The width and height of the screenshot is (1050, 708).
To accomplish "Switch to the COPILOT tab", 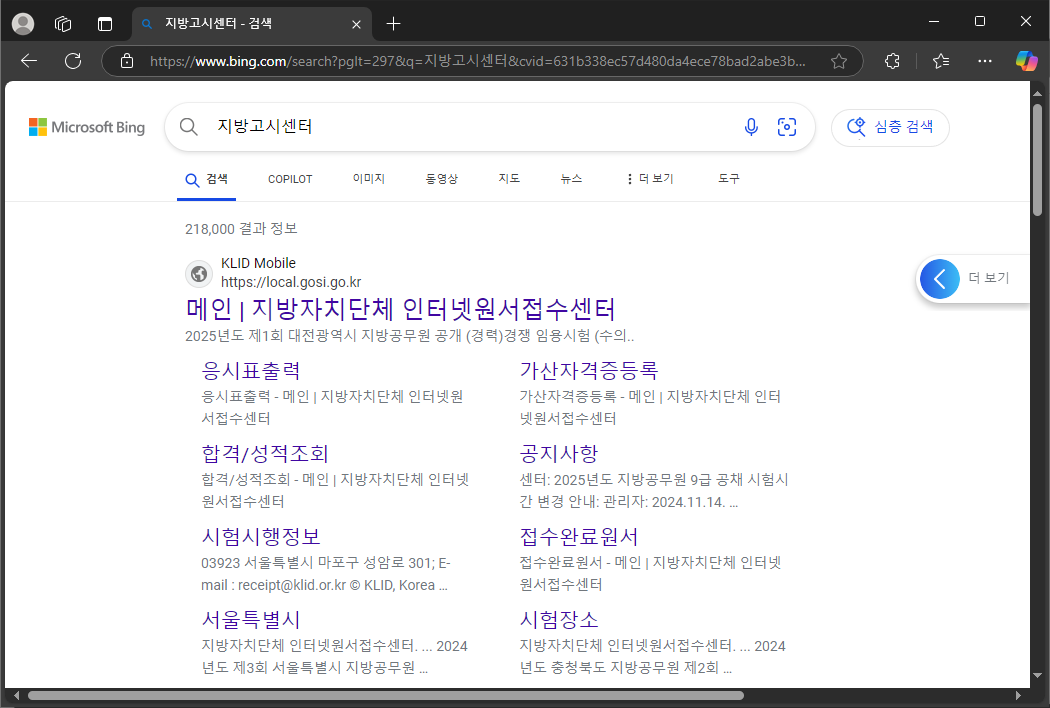I will click(x=290, y=180).
